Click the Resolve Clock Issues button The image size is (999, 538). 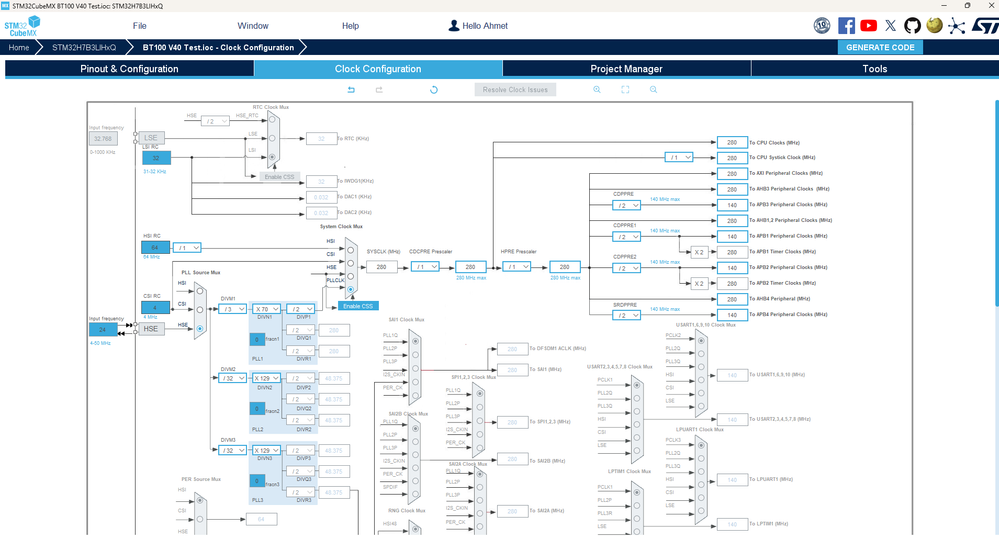point(515,90)
